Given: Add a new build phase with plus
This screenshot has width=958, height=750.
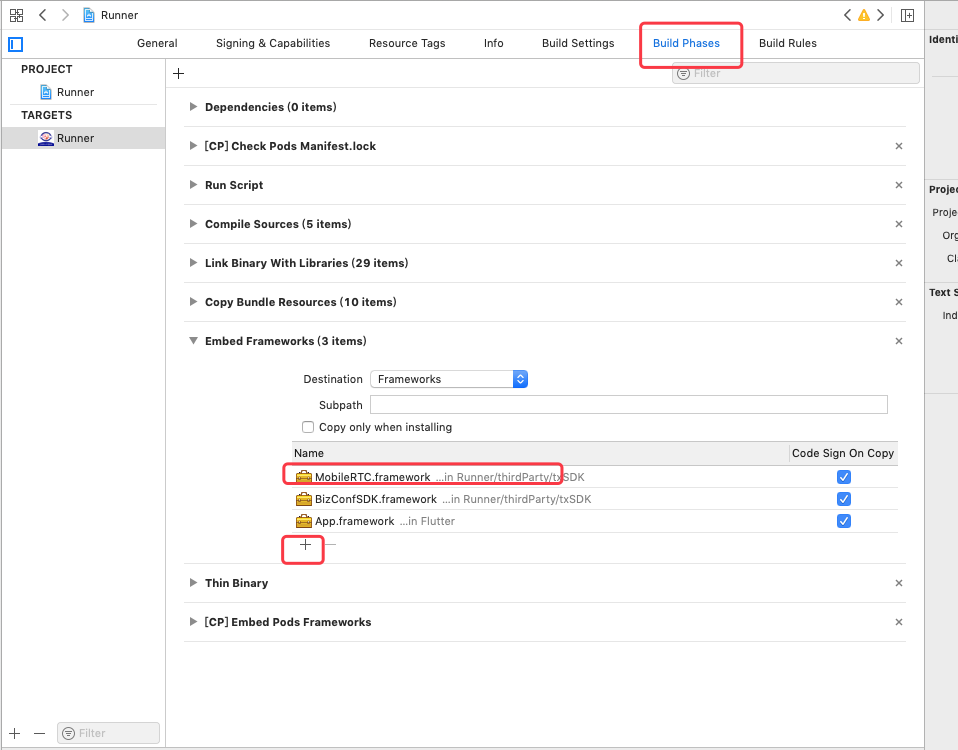Looking at the screenshot, I should coord(178,73).
